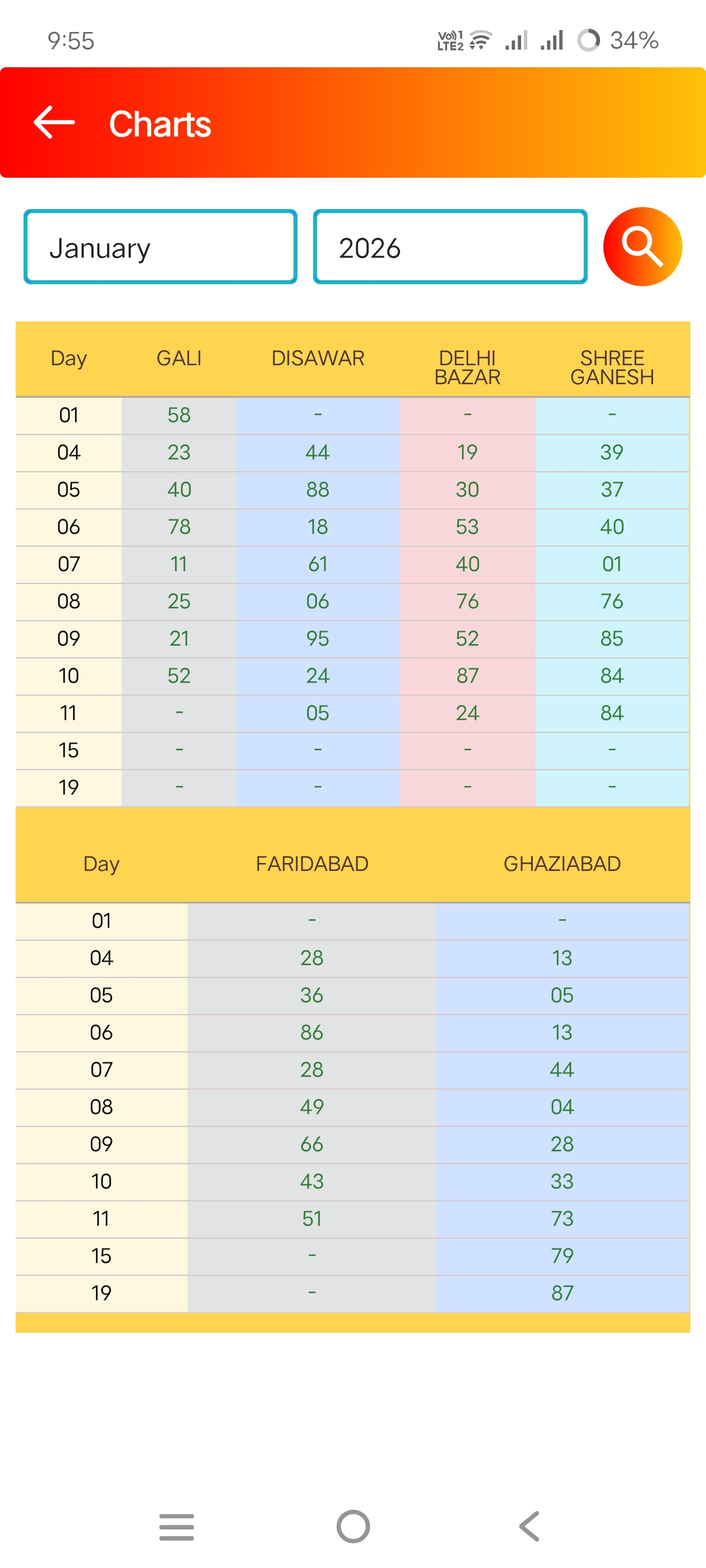
Task: Tap the GHAZIABAD column header
Action: (x=562, y=864)
